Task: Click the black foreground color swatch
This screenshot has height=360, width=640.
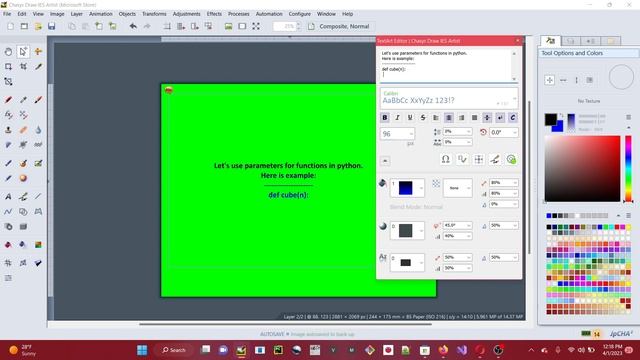Action: (550, 119)
